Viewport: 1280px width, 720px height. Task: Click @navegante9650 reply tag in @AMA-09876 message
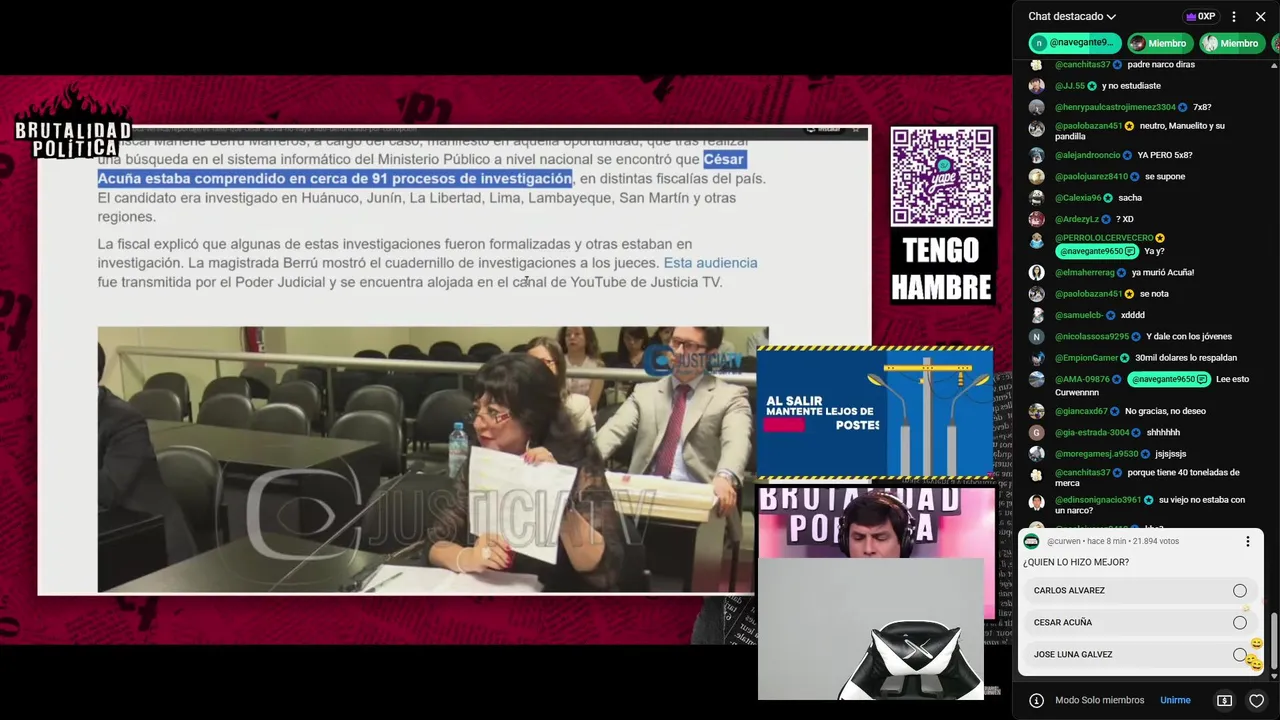click(x=1168, y=379)
